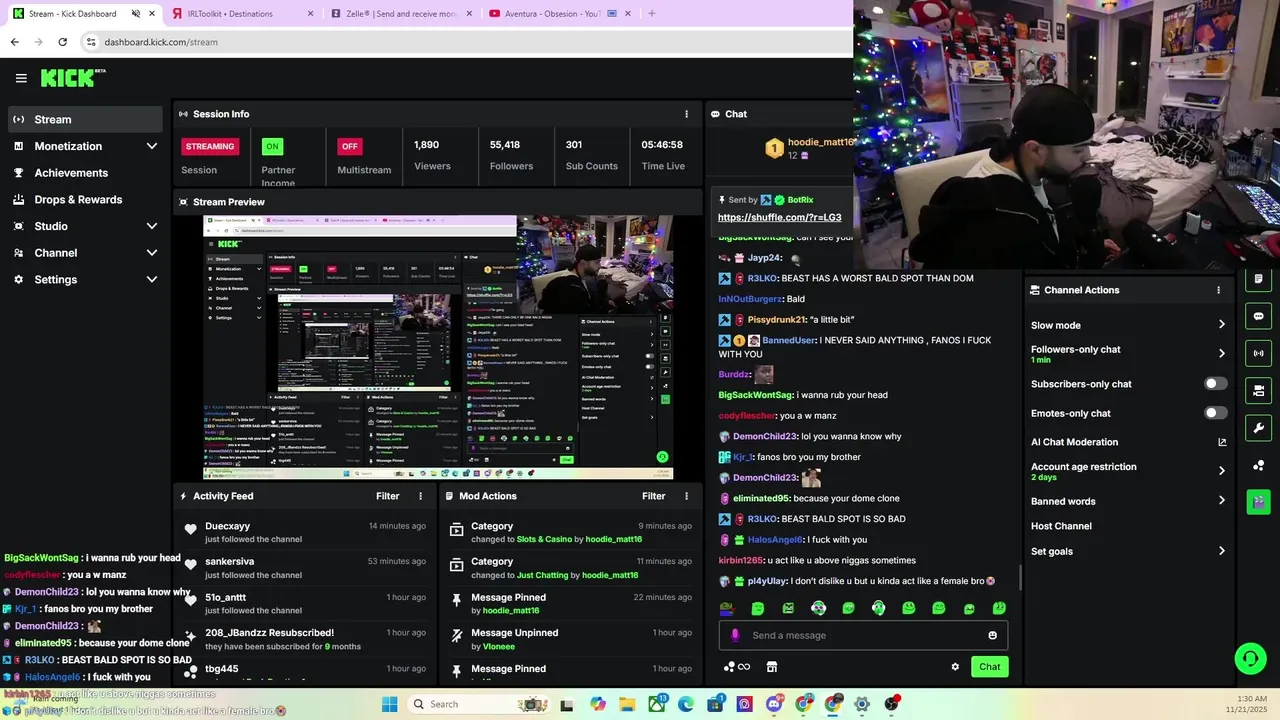Viewport: 1280px width, 720px height.
Task: Open Slow mode options
Action: coord(1128,325)
